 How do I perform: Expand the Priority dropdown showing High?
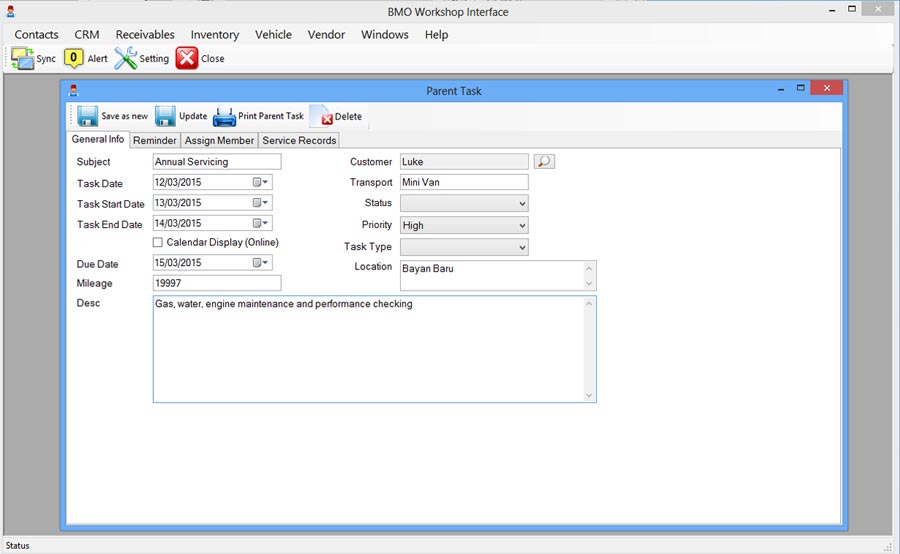click(x=522, y=226)
